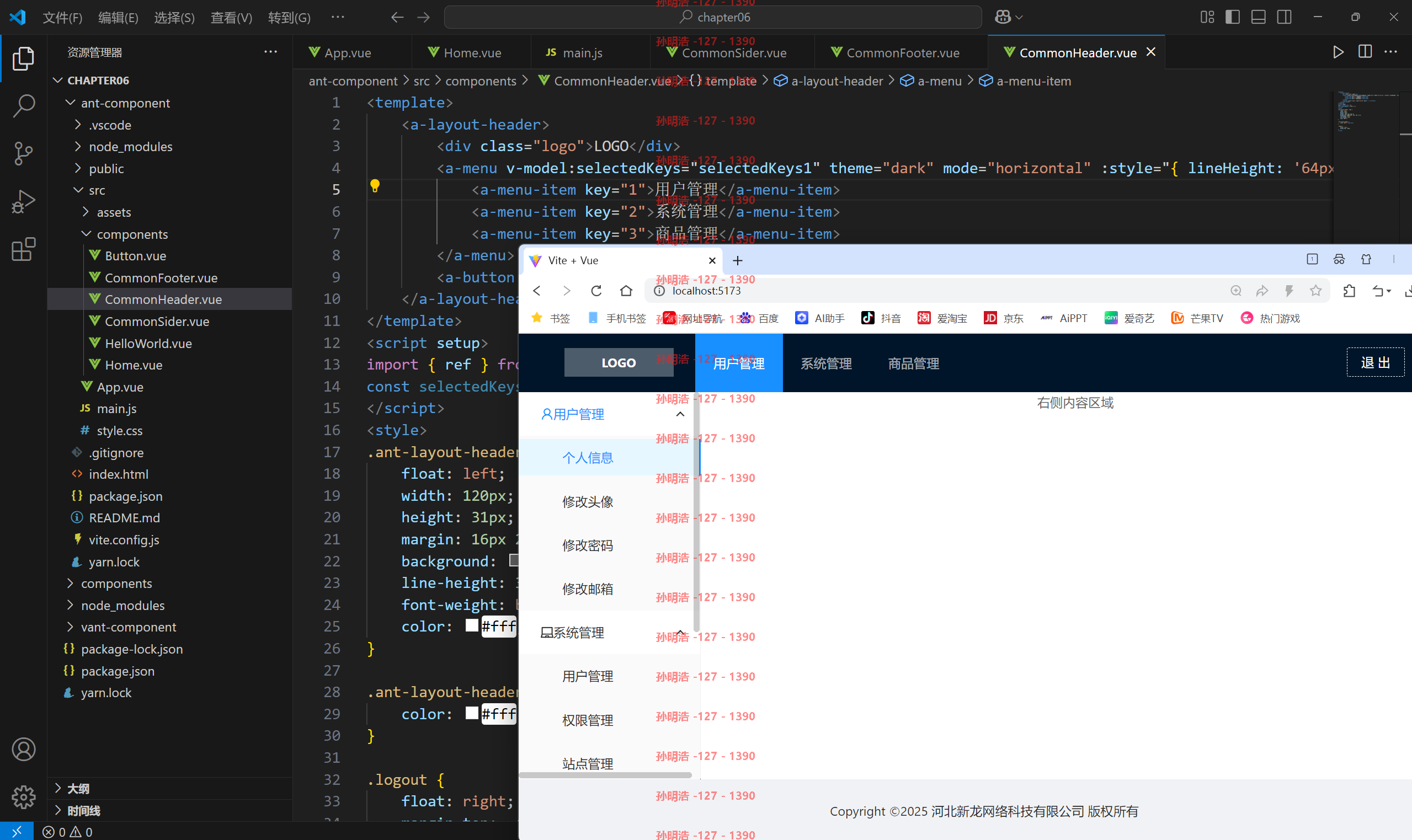
Task: Open problems via errors and warnings indicator
Action: click(67, 832)
